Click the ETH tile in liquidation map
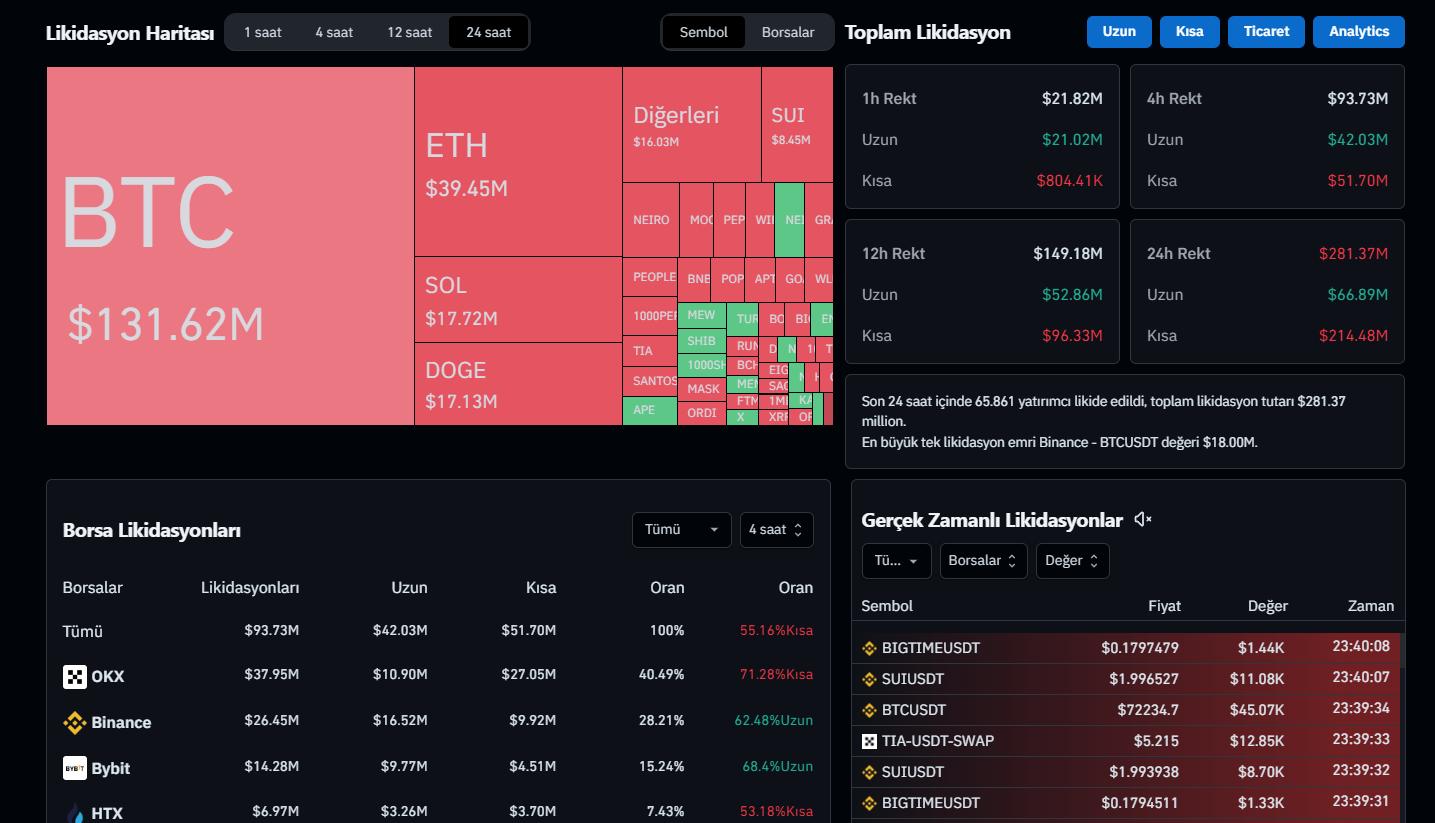The image size is (1435, 823). (x=518, y=160)
